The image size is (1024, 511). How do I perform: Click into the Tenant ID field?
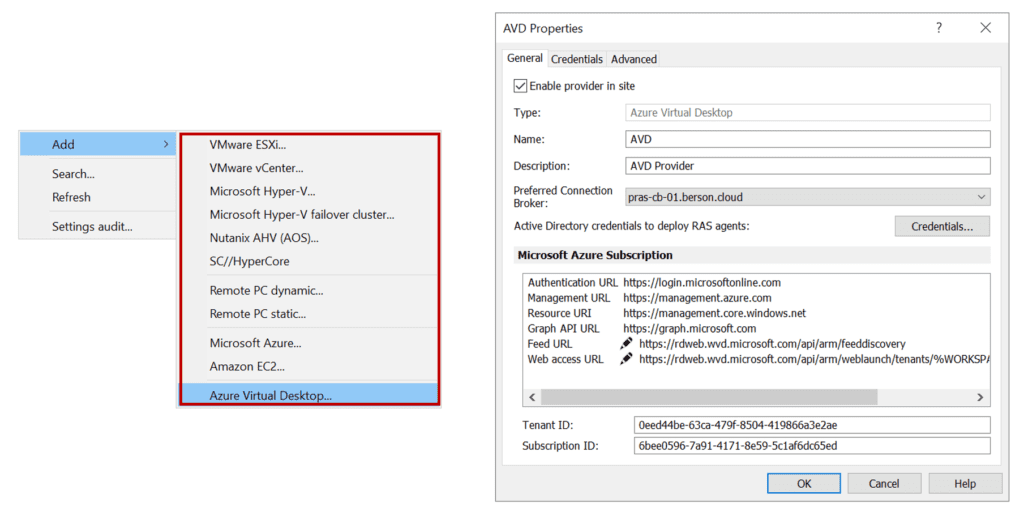click(x=811, y=425)
